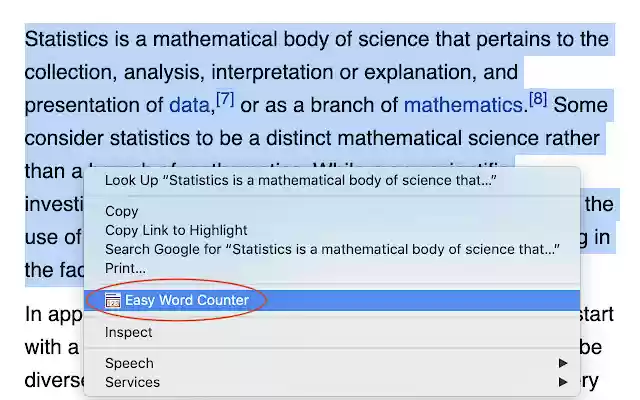Open the "mathematics" hyperlink

pyautogui.click(x=464, y=105)
